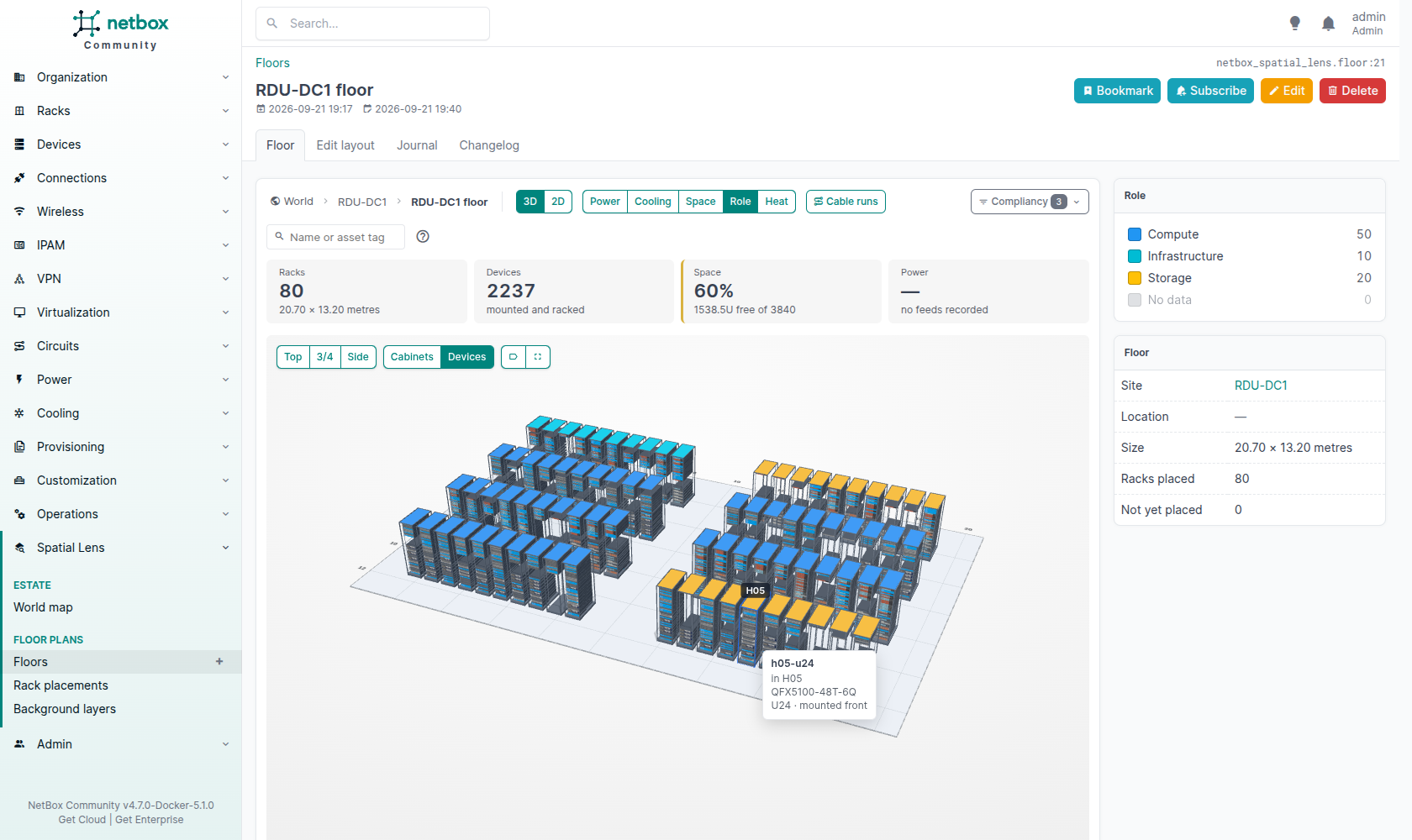The width and height of the screenshot is (1412, 840).
Task: Click the reset view rectangle icon
Action: click(514, 357)
